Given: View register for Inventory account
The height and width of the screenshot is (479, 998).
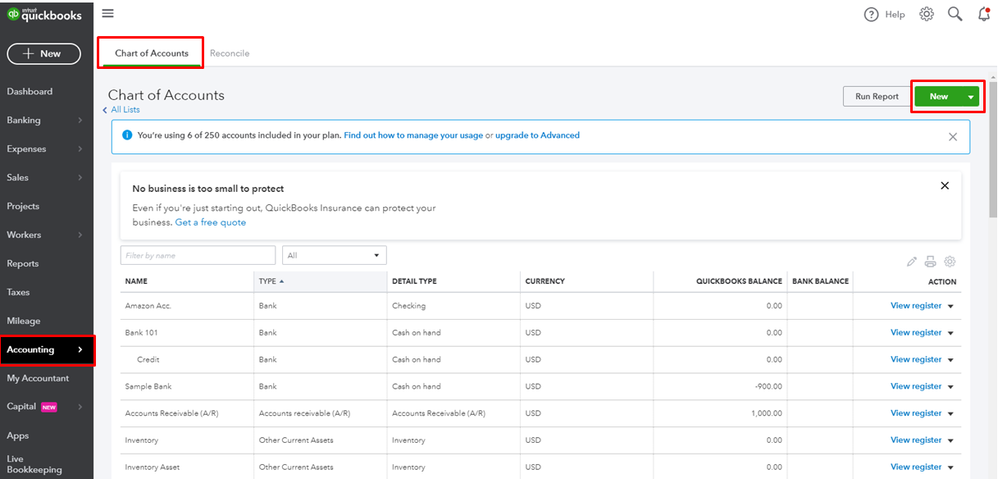Looking at the screenshot, I should pos(915,440).
